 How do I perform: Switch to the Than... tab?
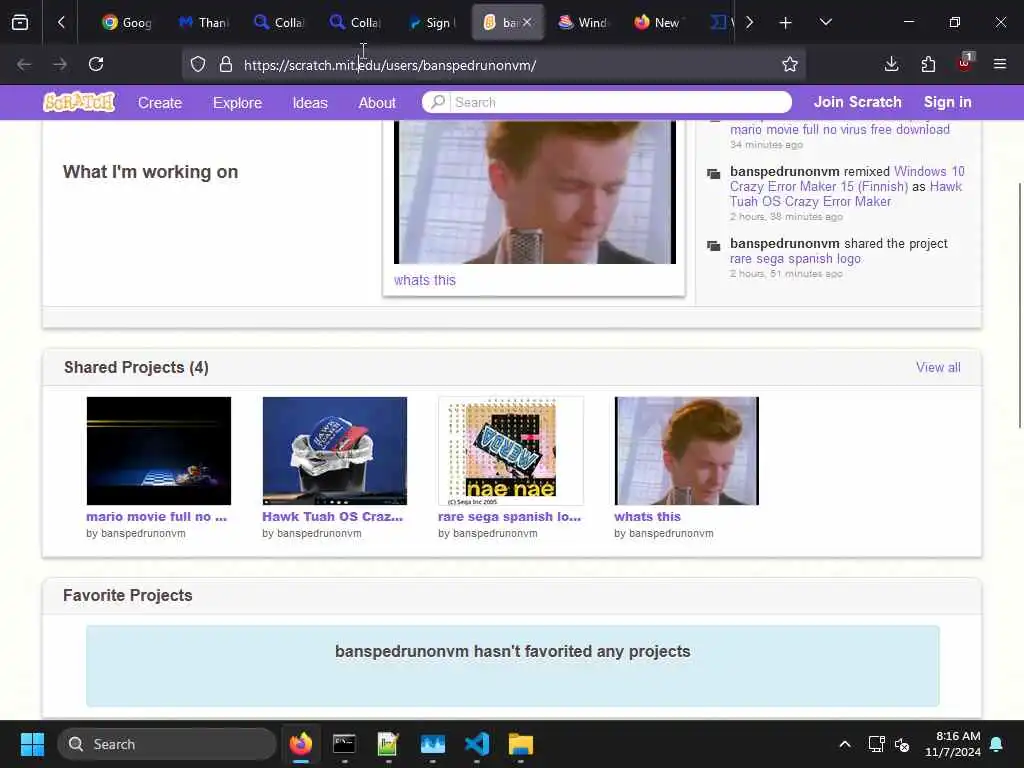pyautogui.click(x=203, y=23)
